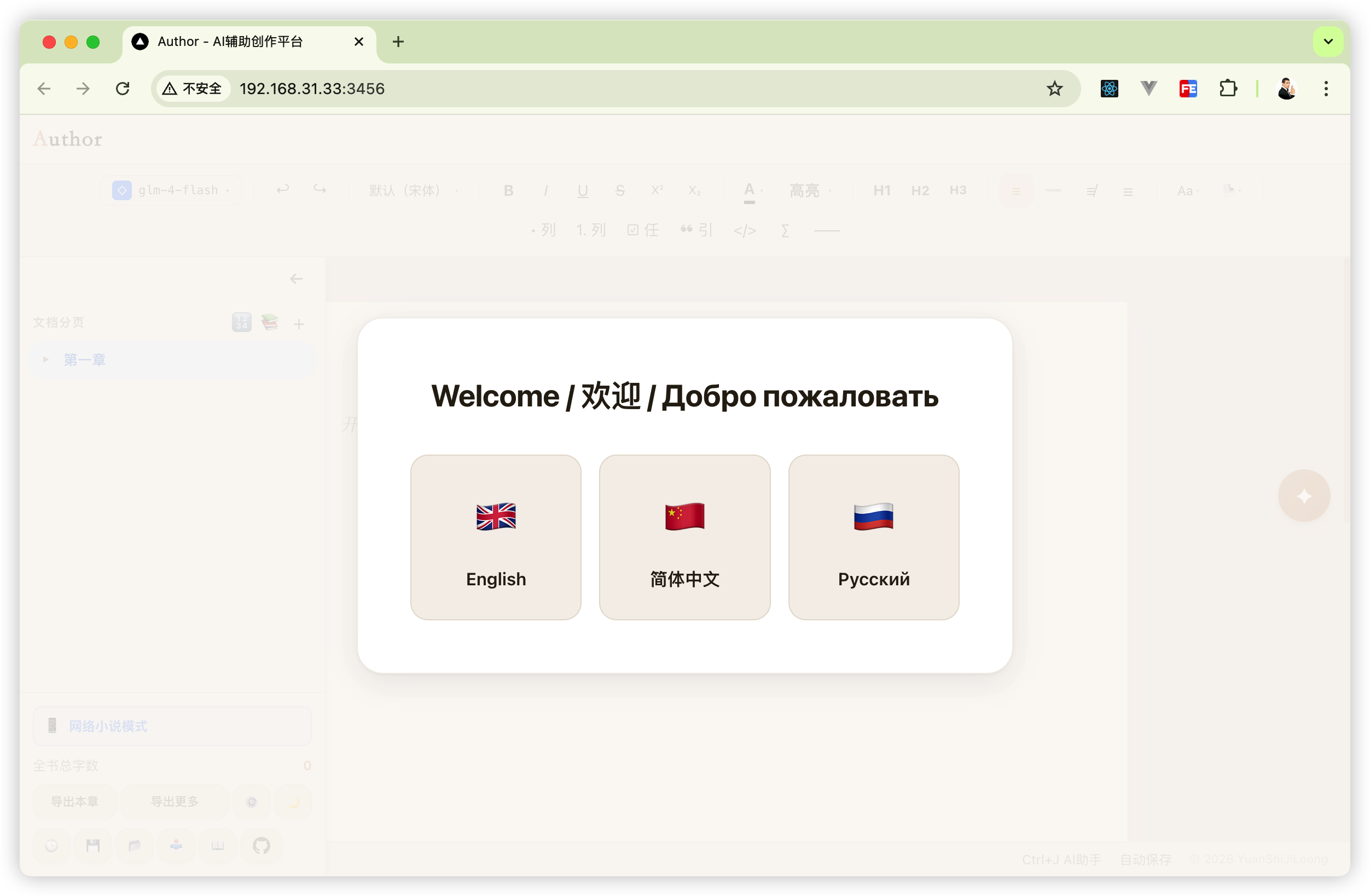Toggle dark mode with the moon icon
Viewport: 1370px width, 896px height.
[294, 801]
